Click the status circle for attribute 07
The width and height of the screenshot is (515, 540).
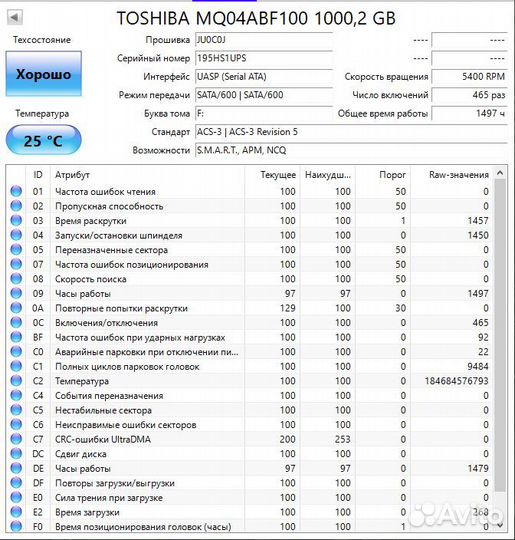coord(16,264)
